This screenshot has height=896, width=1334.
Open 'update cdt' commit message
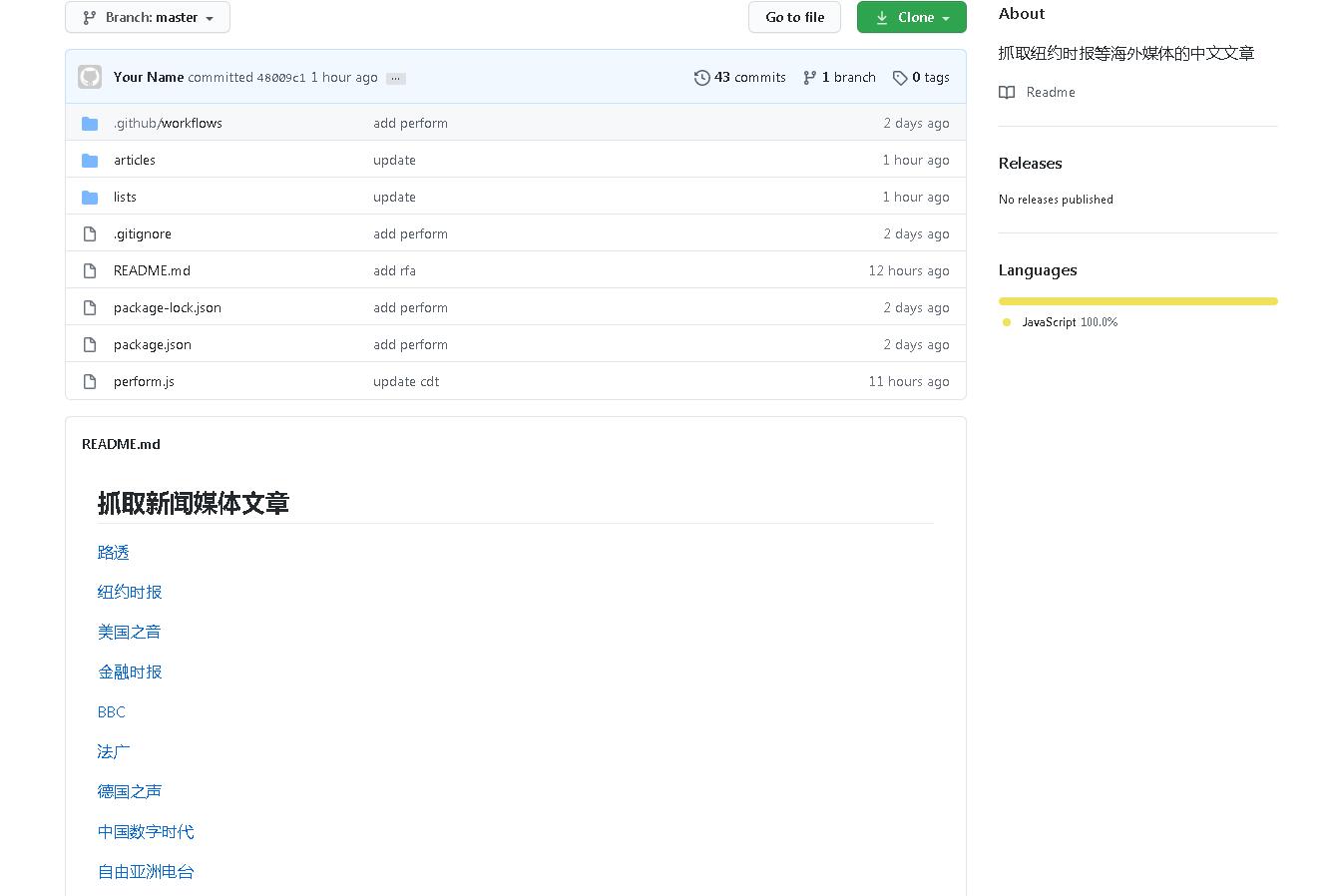point(406,381)
